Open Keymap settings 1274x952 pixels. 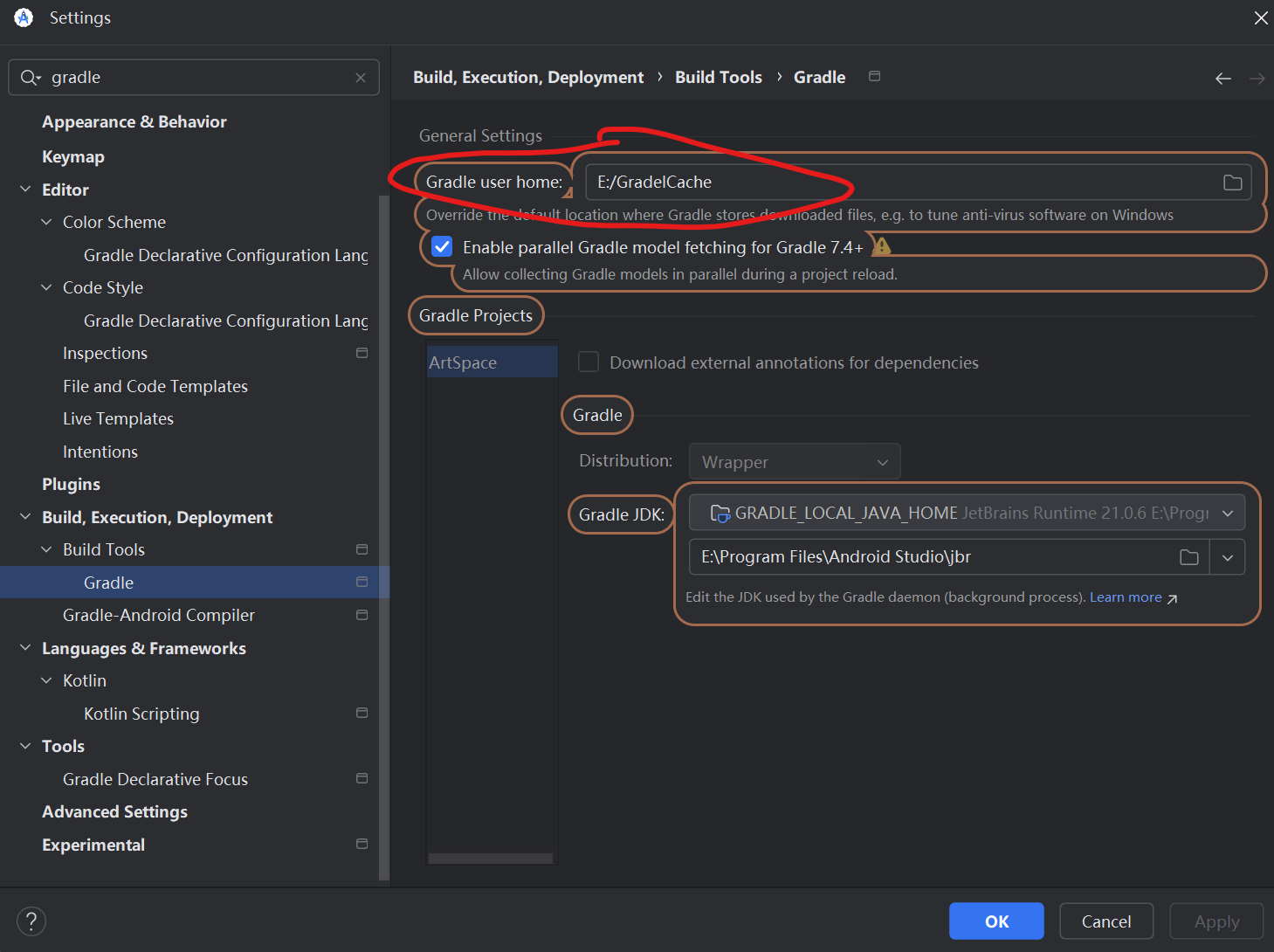[x=73, y=157]
